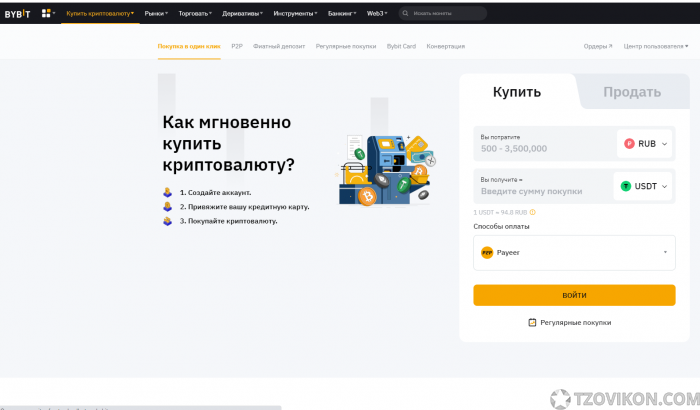Select the Купить tab

point(517,92)
